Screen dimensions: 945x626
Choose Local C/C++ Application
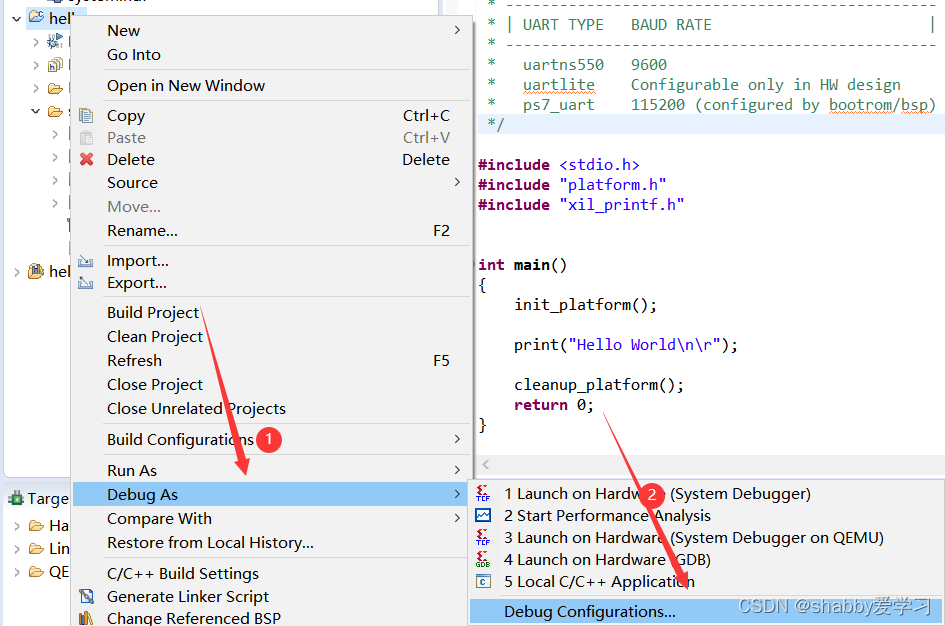click(x=600, y=582)
